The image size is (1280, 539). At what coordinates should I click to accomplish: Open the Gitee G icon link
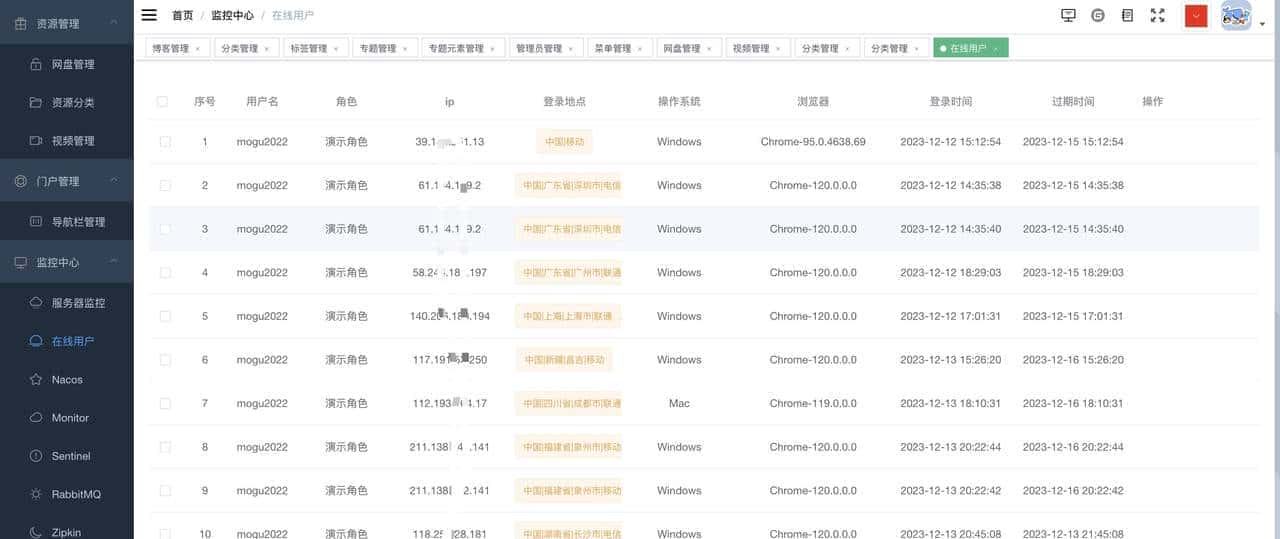click(1098, 15)
